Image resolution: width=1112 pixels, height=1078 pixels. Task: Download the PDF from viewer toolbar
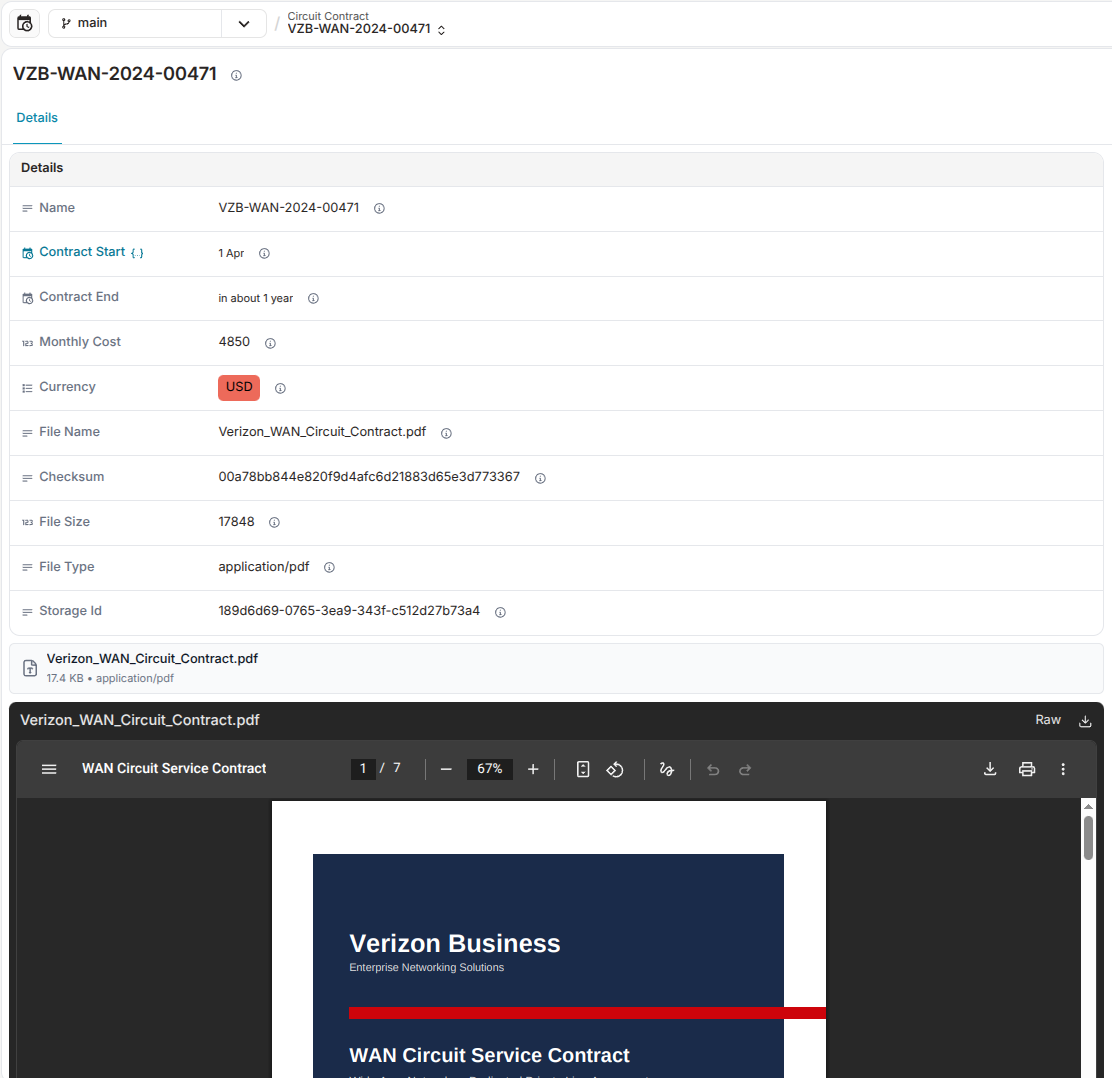pos(990,769)
